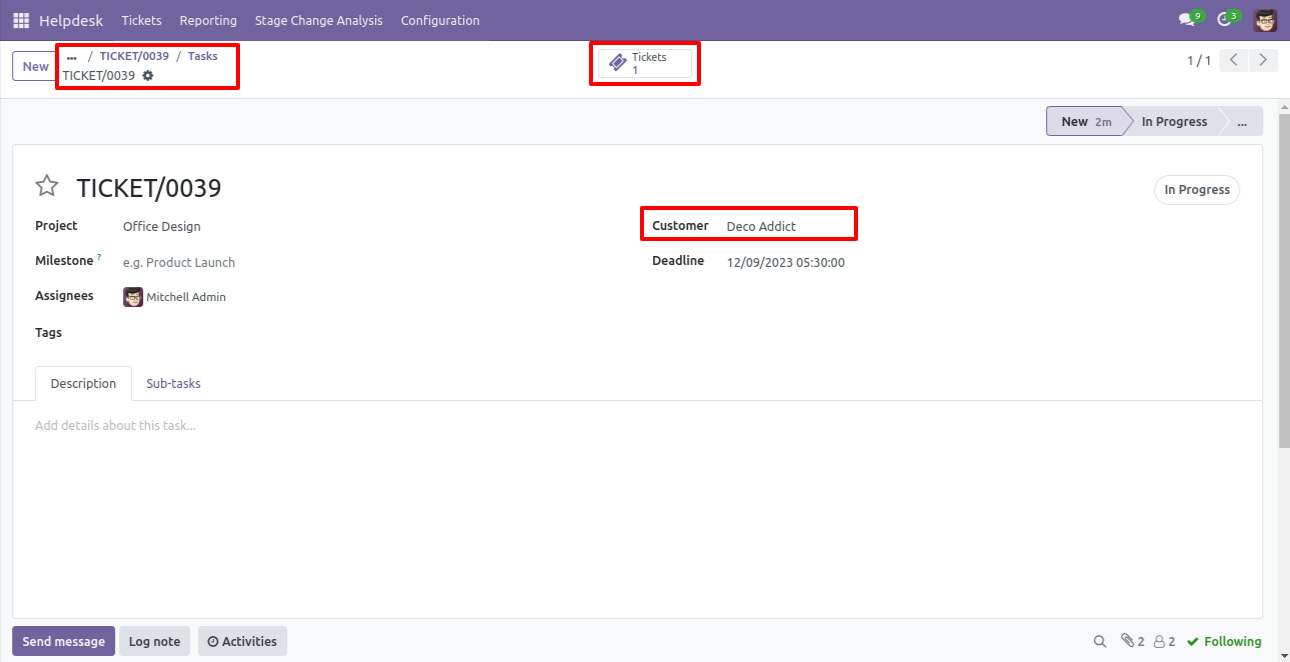1290x662 pixels.
Task: Click the gear icon beside TICKET/0039 breadcrumb
Action: point(148,76)
